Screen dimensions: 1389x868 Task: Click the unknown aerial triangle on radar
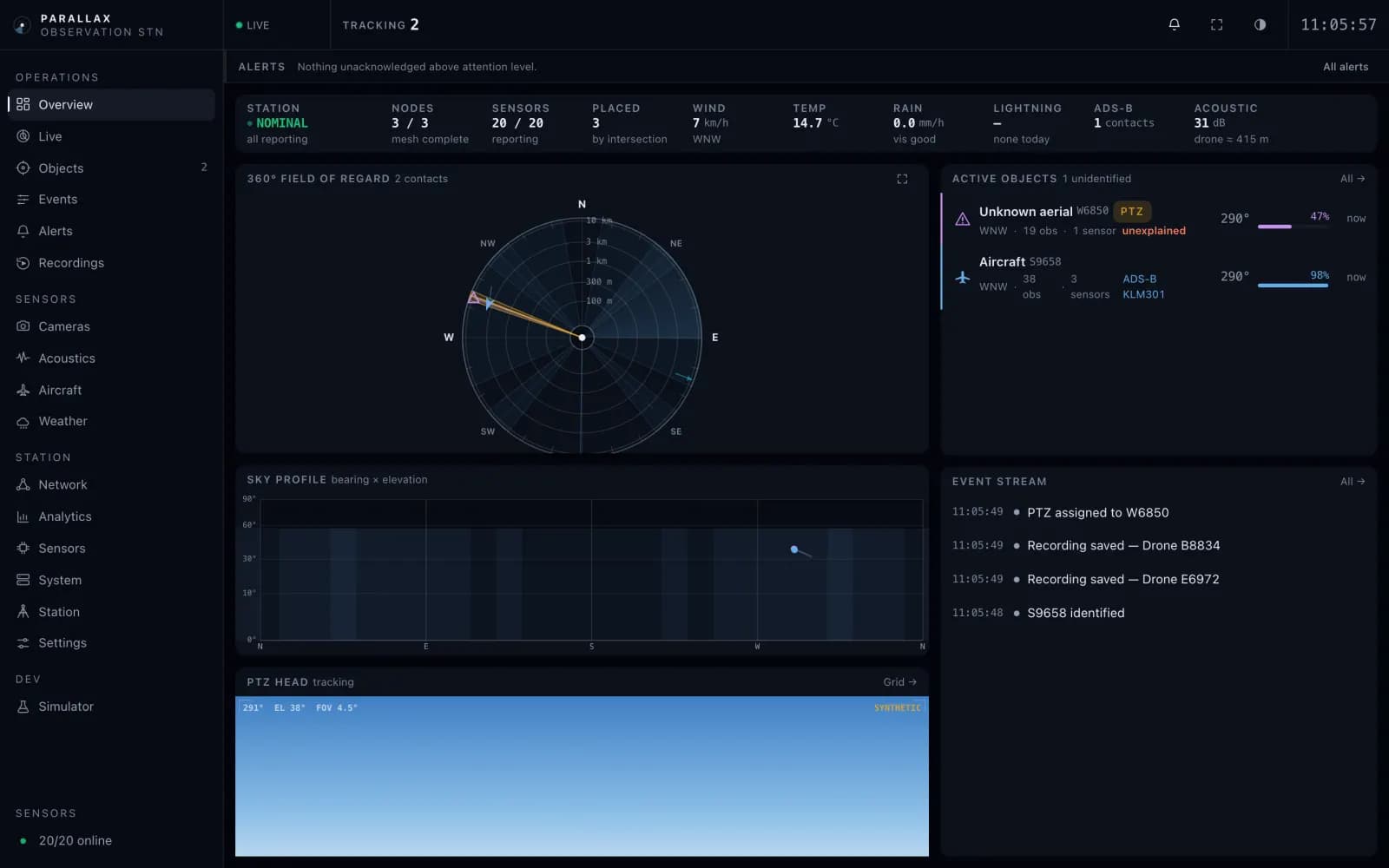coord(473,298)
